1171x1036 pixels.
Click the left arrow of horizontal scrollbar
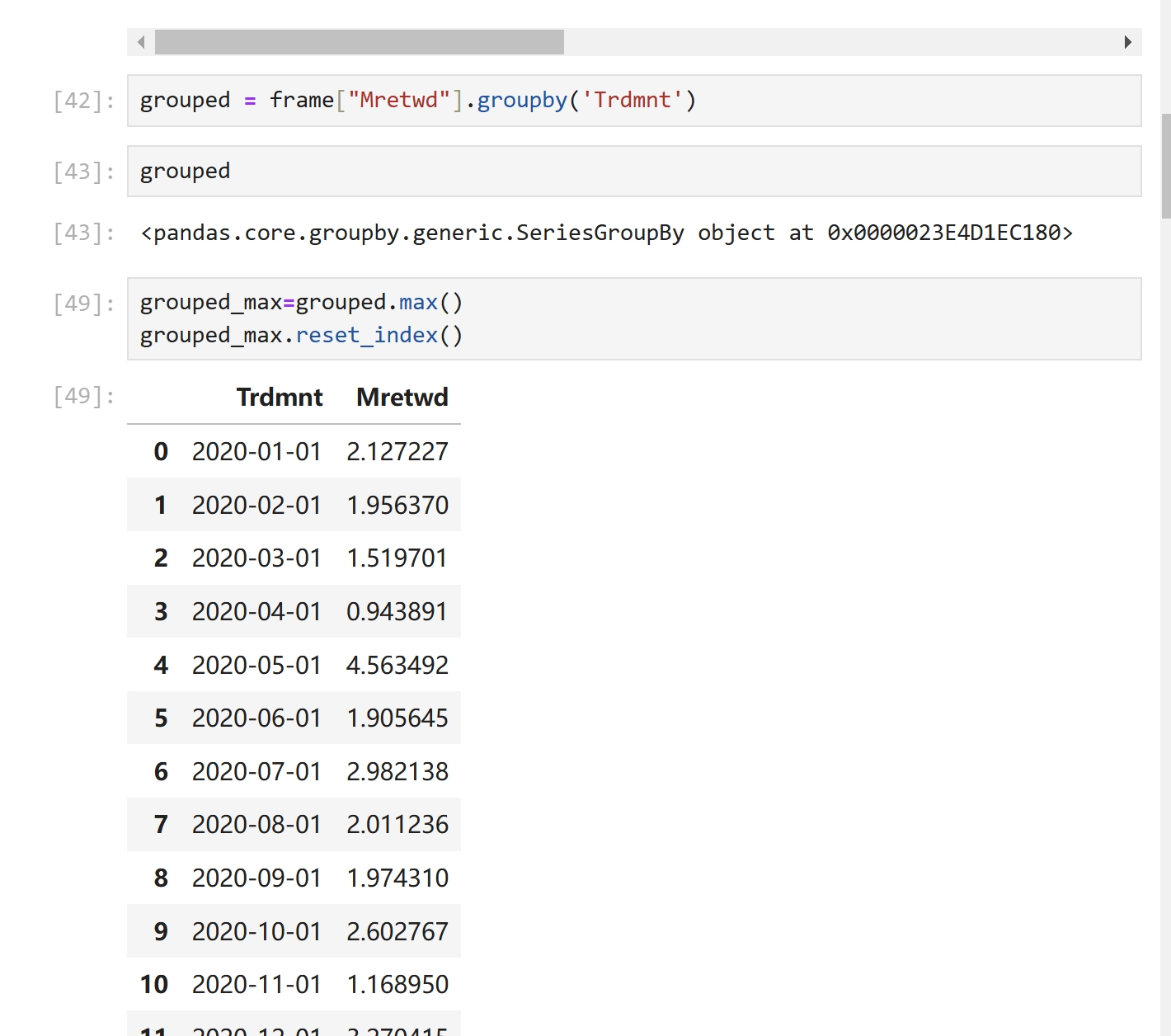(x=141, y=42)
